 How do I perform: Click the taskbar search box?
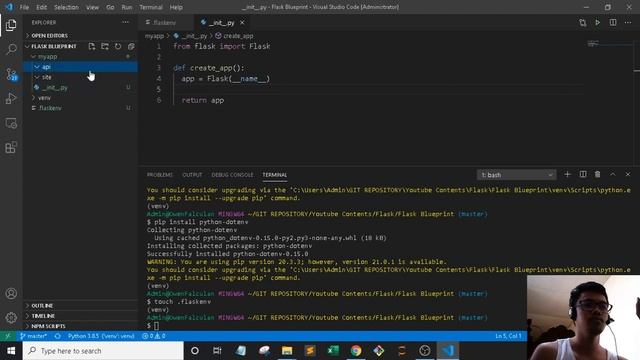point(103,351)
